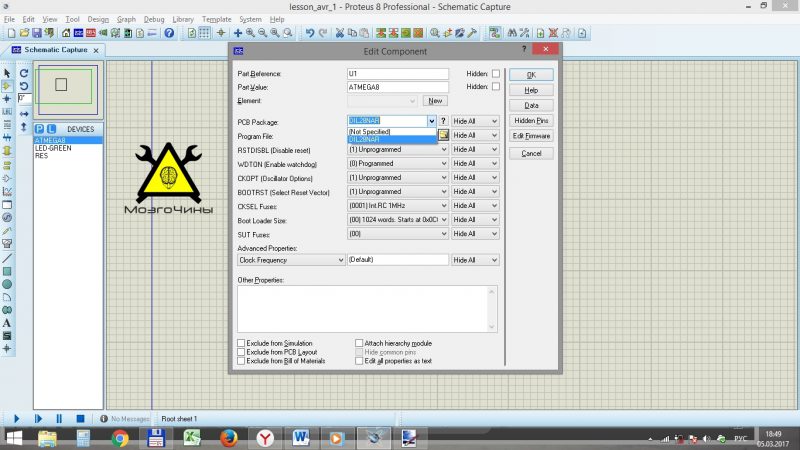This screenshot has height=450, width=800.
Task: Open Hide All dropdown for SUT Fuses
Action: coord(475,234)
